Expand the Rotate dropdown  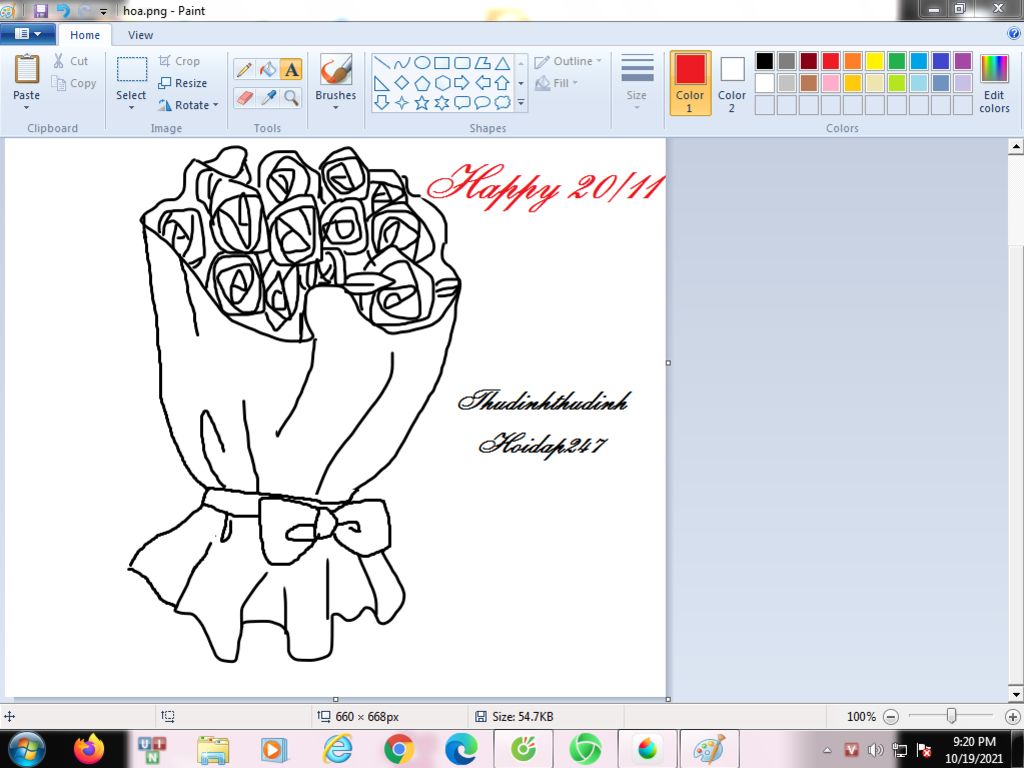pos(216,105)
